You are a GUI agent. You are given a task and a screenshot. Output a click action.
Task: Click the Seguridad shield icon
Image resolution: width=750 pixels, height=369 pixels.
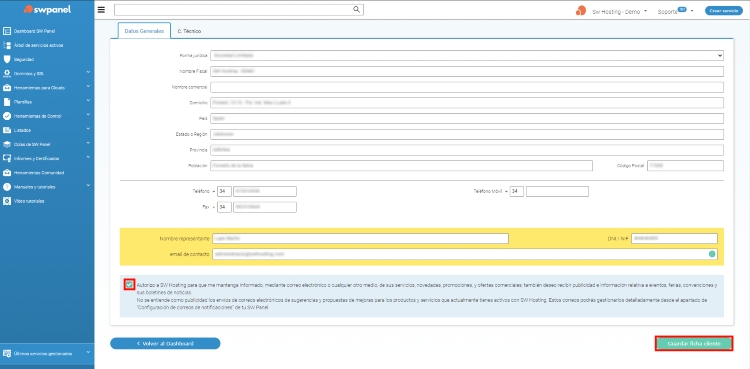point(7,59)
